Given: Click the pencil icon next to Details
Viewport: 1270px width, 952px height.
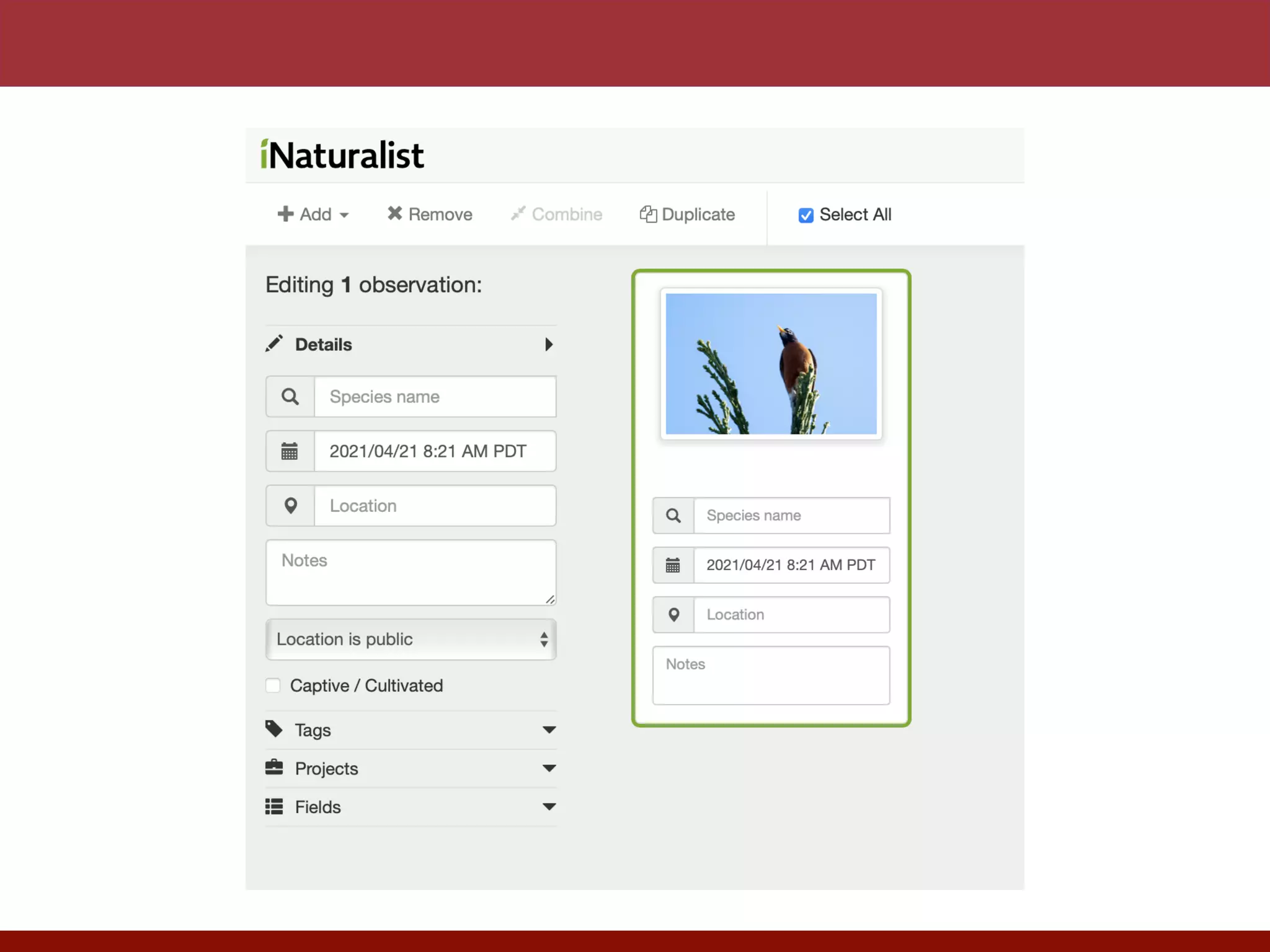Looking at the screenshot, I should pyautogui.click(x=274, y=344).
